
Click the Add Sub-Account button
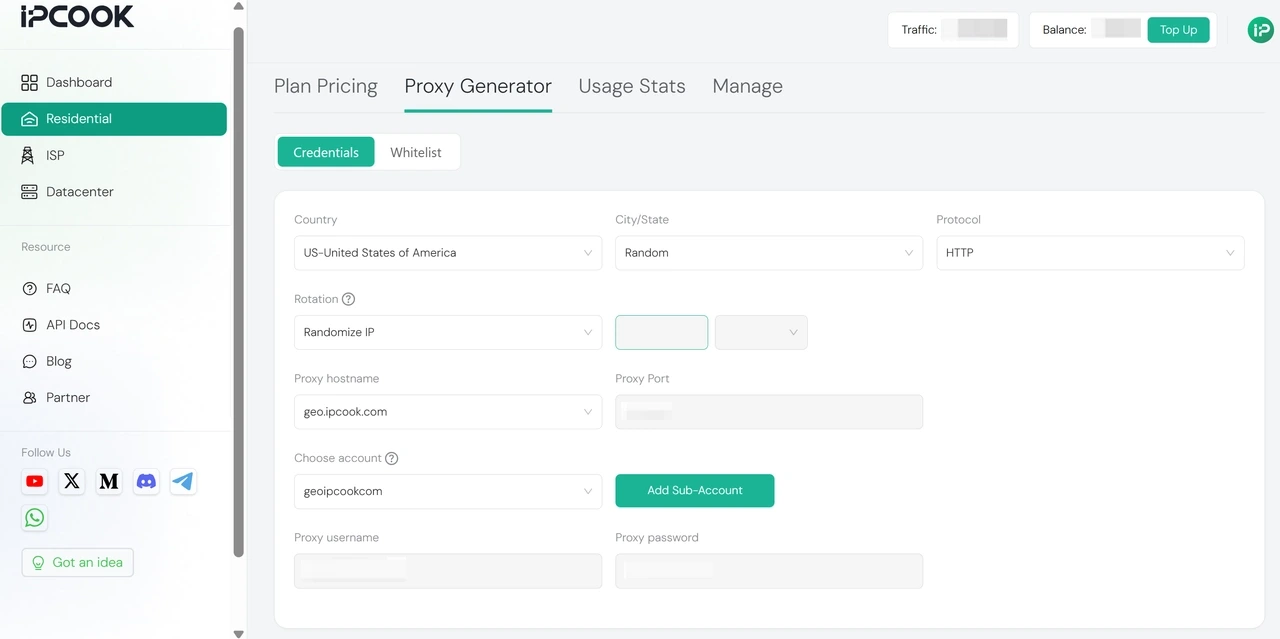[x=695, y=491]
